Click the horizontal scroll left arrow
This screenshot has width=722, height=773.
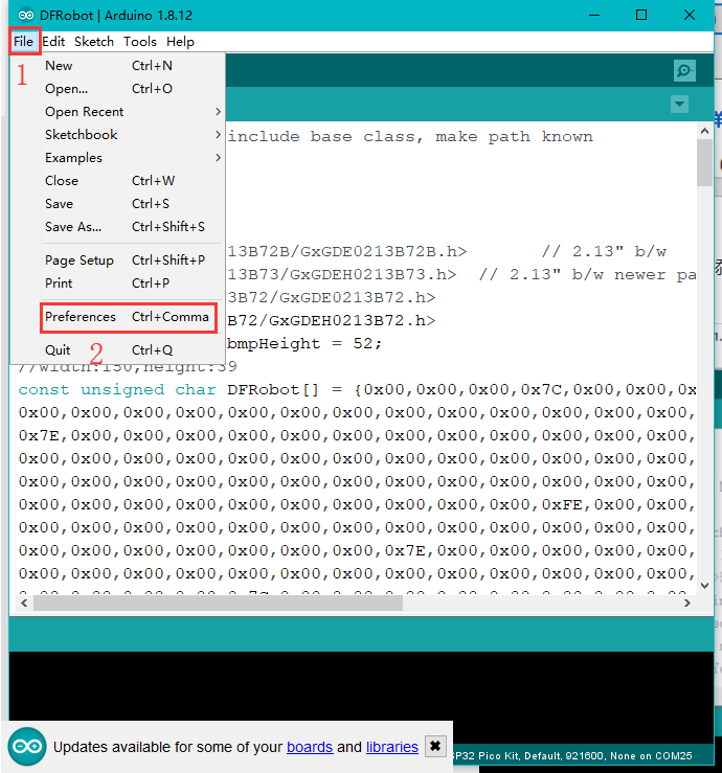pos(24,603)
